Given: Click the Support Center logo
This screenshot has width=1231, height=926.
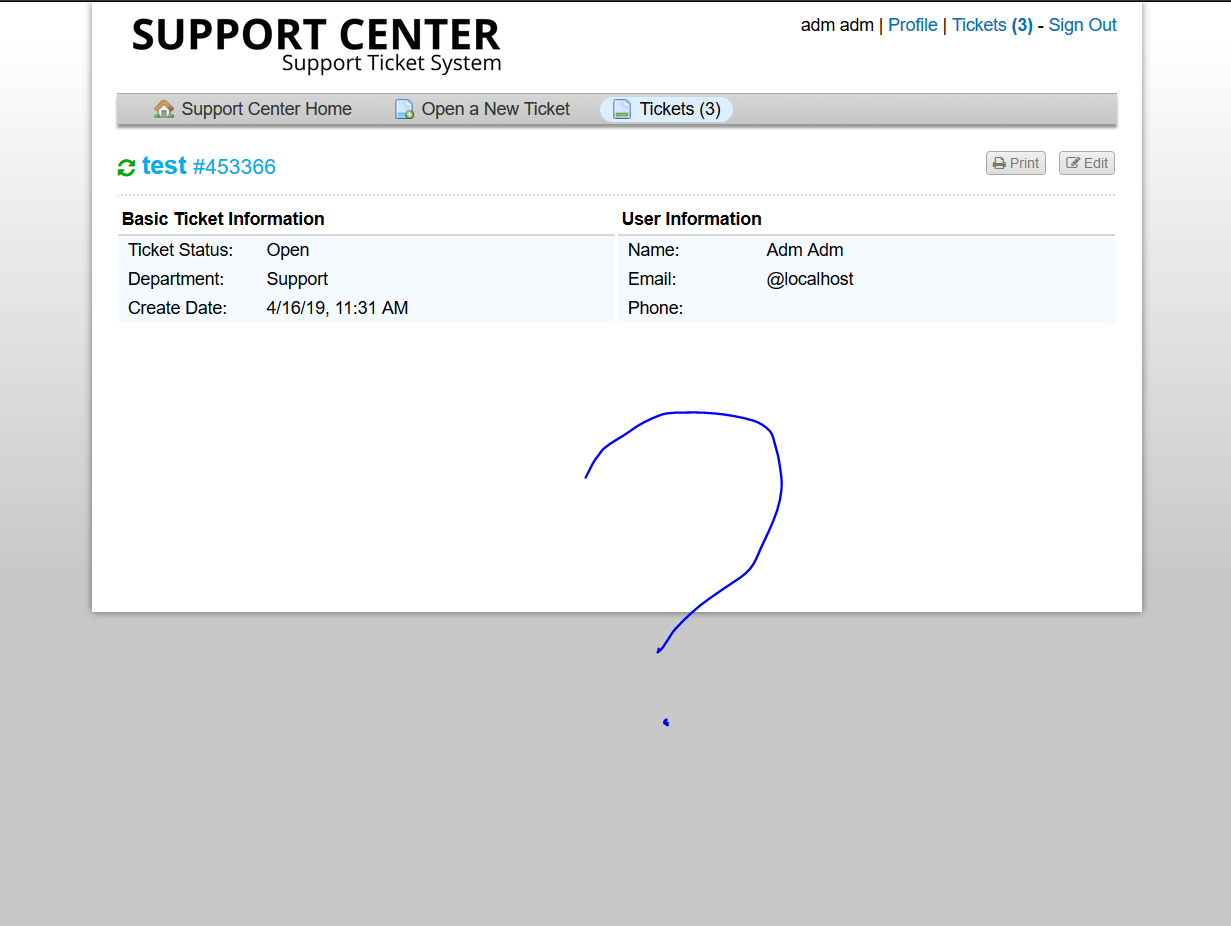Looking at the screenshot, I should (316, 45).
